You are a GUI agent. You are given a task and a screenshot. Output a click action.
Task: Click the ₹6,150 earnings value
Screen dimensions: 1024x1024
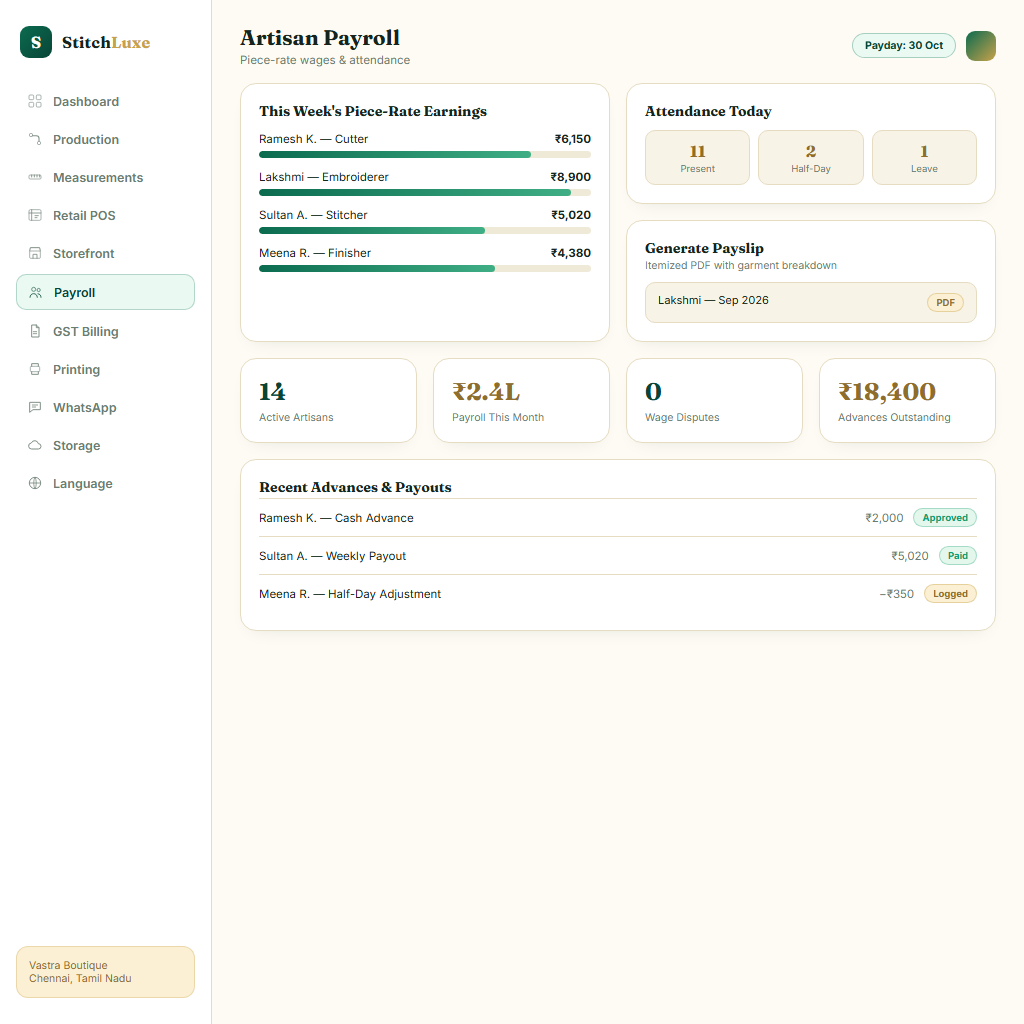573,139
